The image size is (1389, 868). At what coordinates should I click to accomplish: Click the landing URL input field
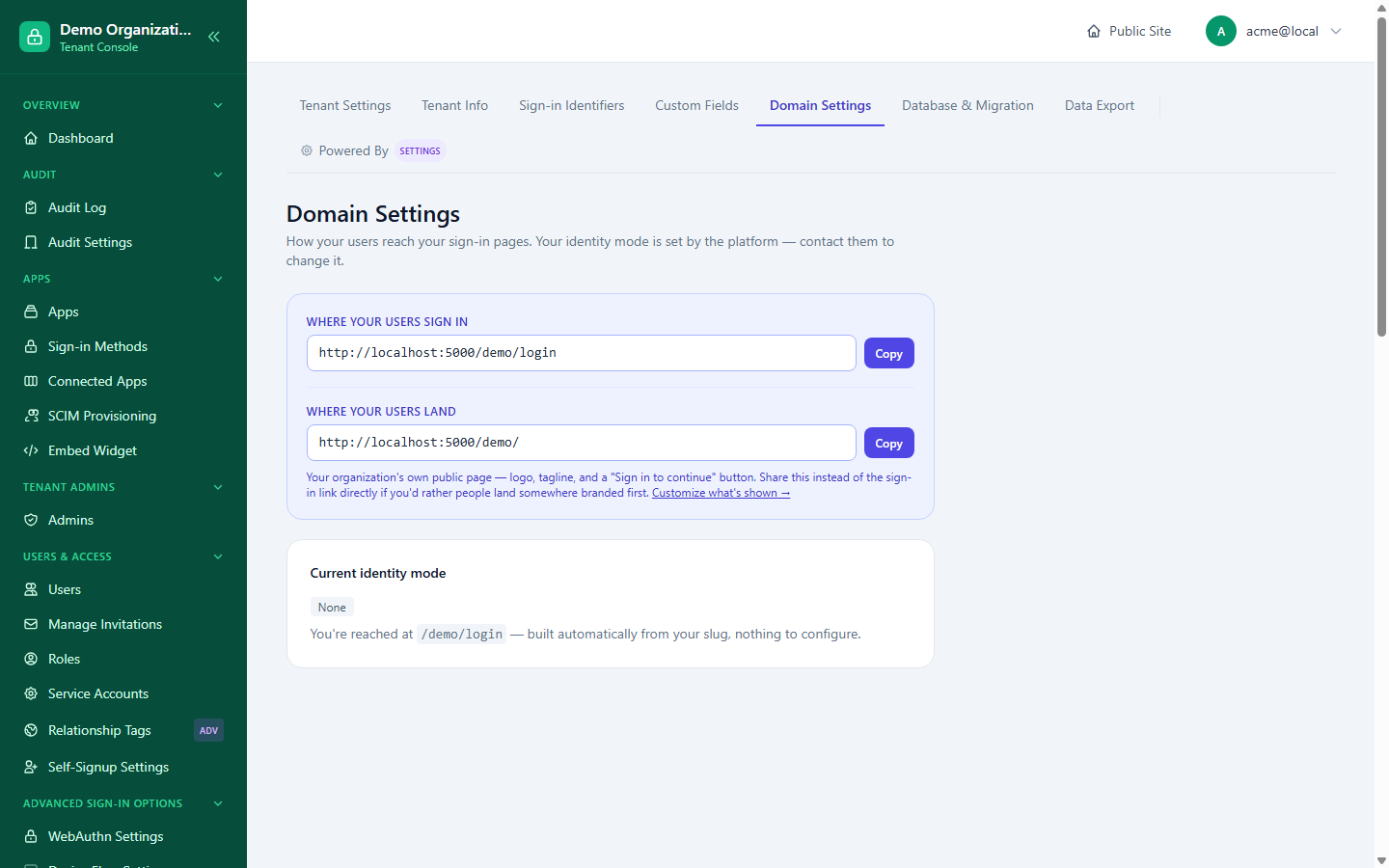[x=581, y=443]
